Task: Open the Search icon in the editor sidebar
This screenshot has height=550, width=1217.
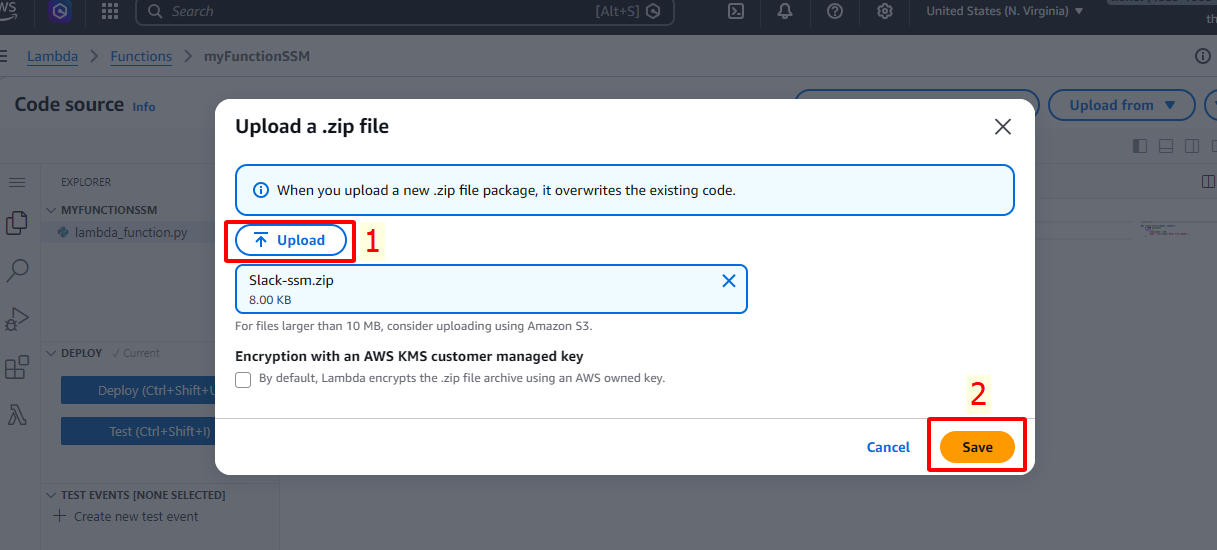Action: coord(17,270)
